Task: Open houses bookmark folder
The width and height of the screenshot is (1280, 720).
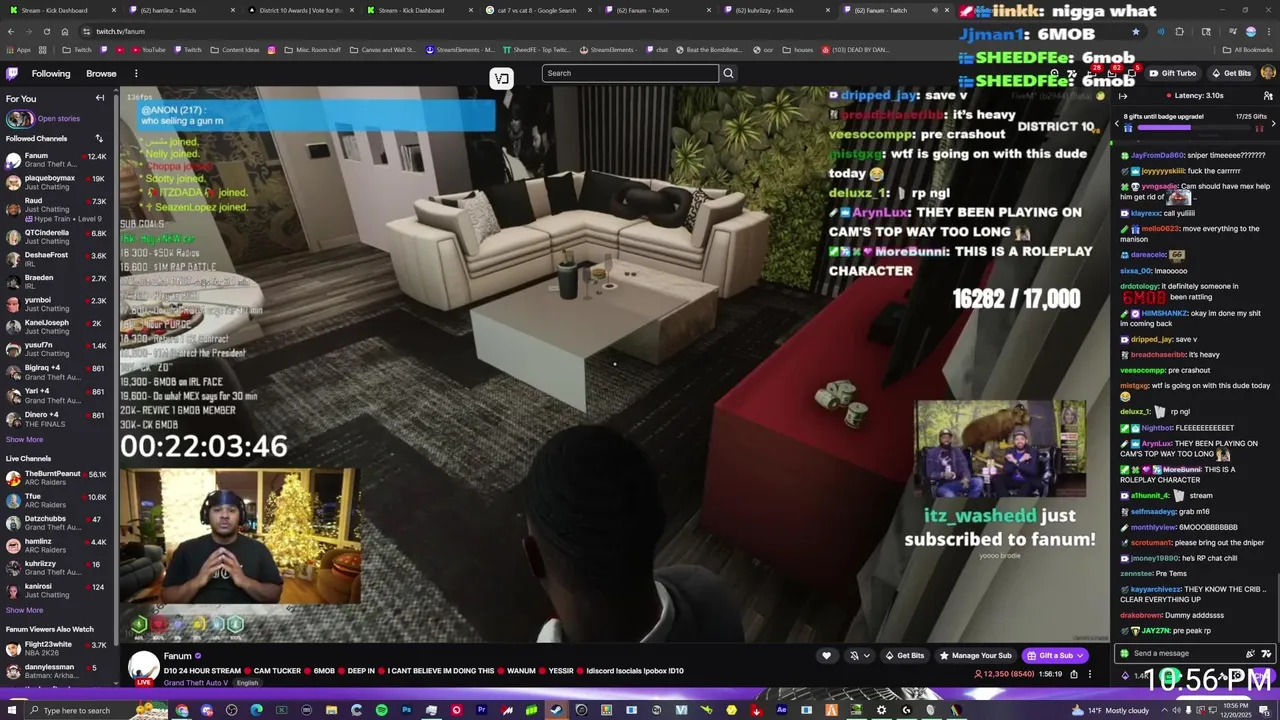Action: click(x=797, y=50)
